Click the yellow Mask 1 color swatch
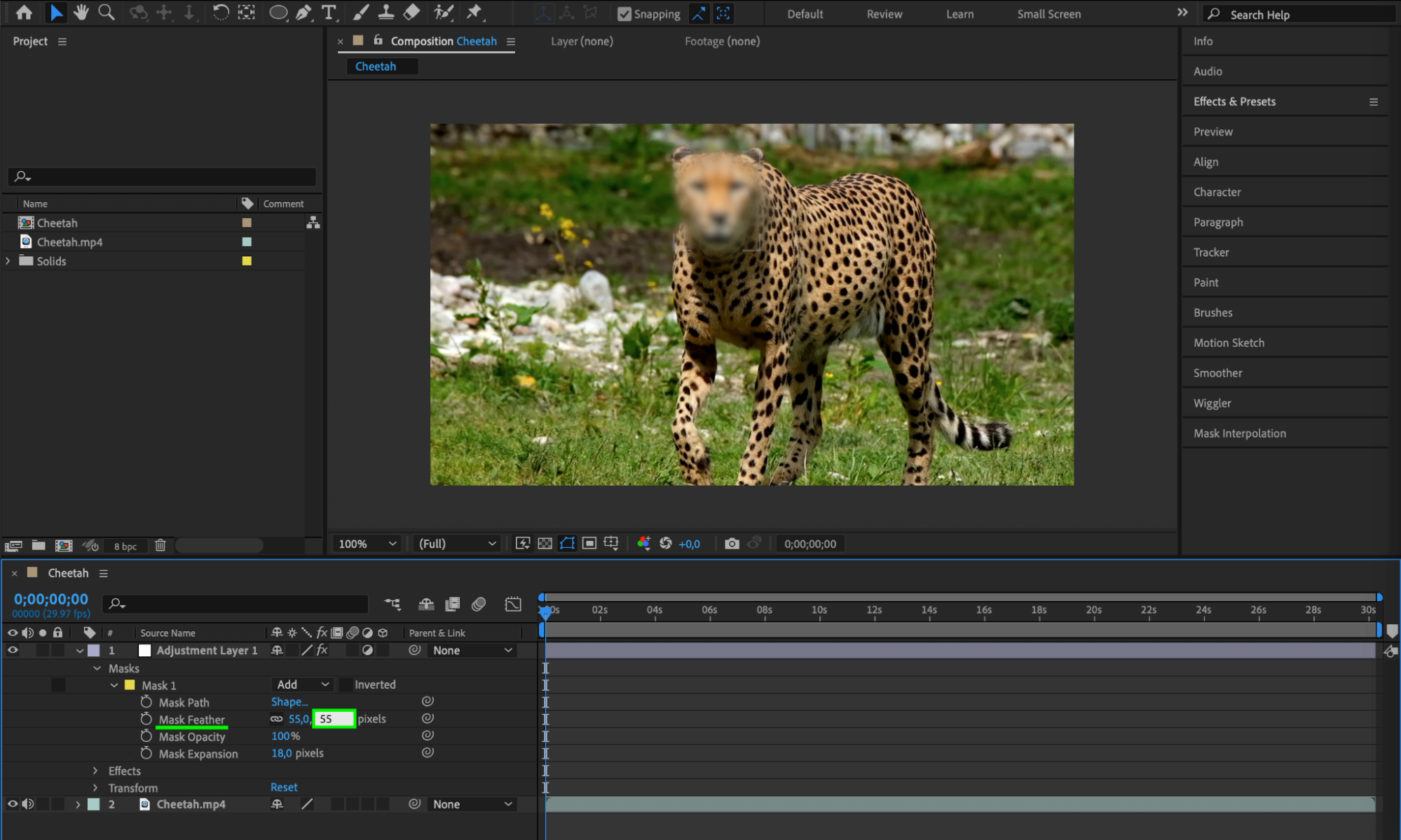The image size is (1401, 840). pyautogui.click(x=130, y=685)
